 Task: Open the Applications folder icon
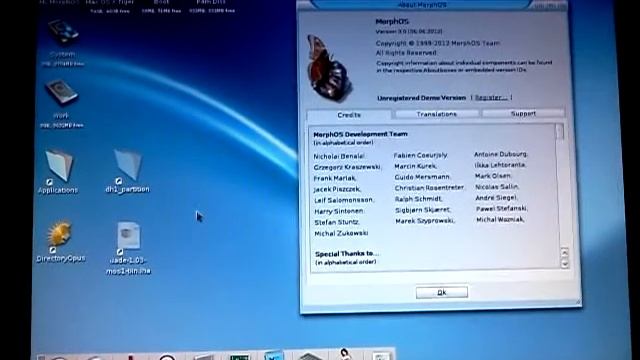coord(59,165)
